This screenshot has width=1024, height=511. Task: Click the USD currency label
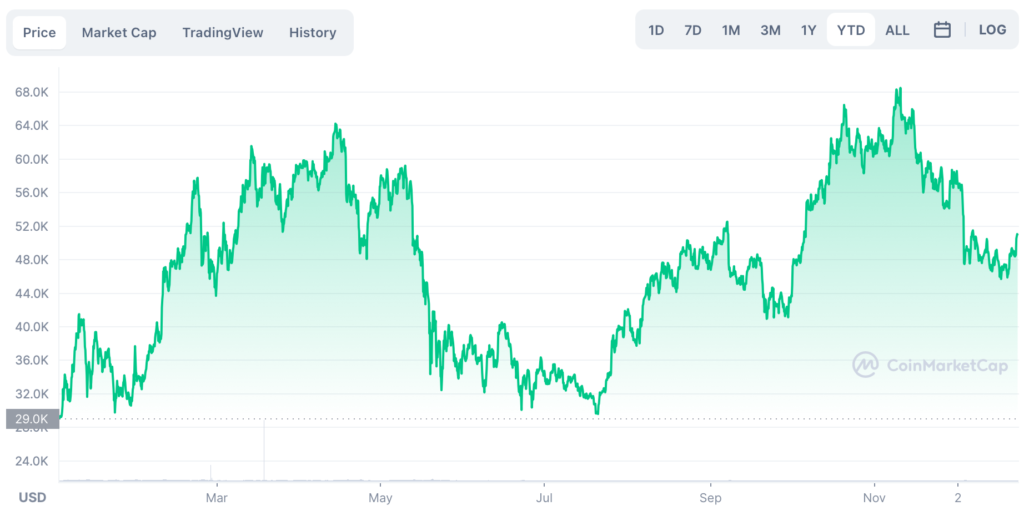pyautogui.click(x=32, y=496)
